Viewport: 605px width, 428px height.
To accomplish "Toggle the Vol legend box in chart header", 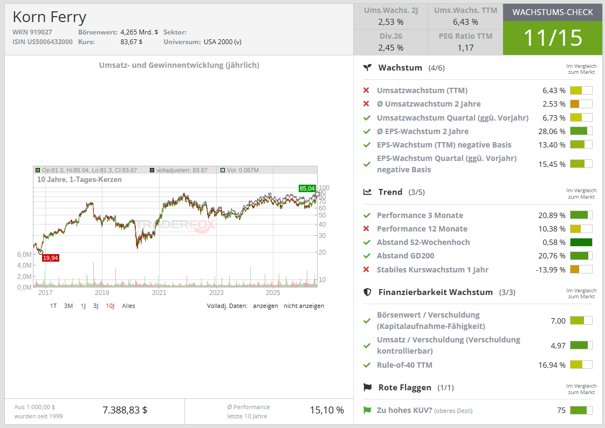I will [x=222, y=170].
